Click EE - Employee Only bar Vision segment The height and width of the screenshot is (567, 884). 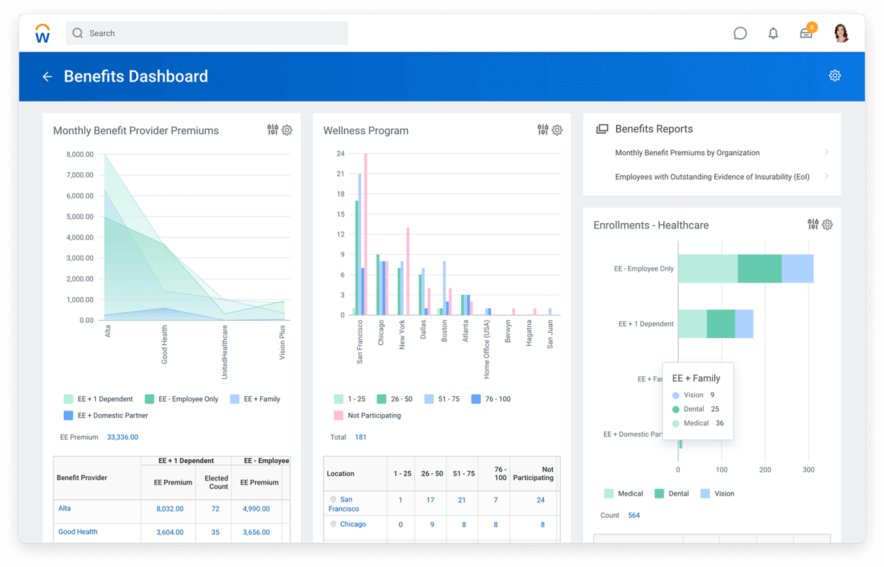click(x=798, y=269)
